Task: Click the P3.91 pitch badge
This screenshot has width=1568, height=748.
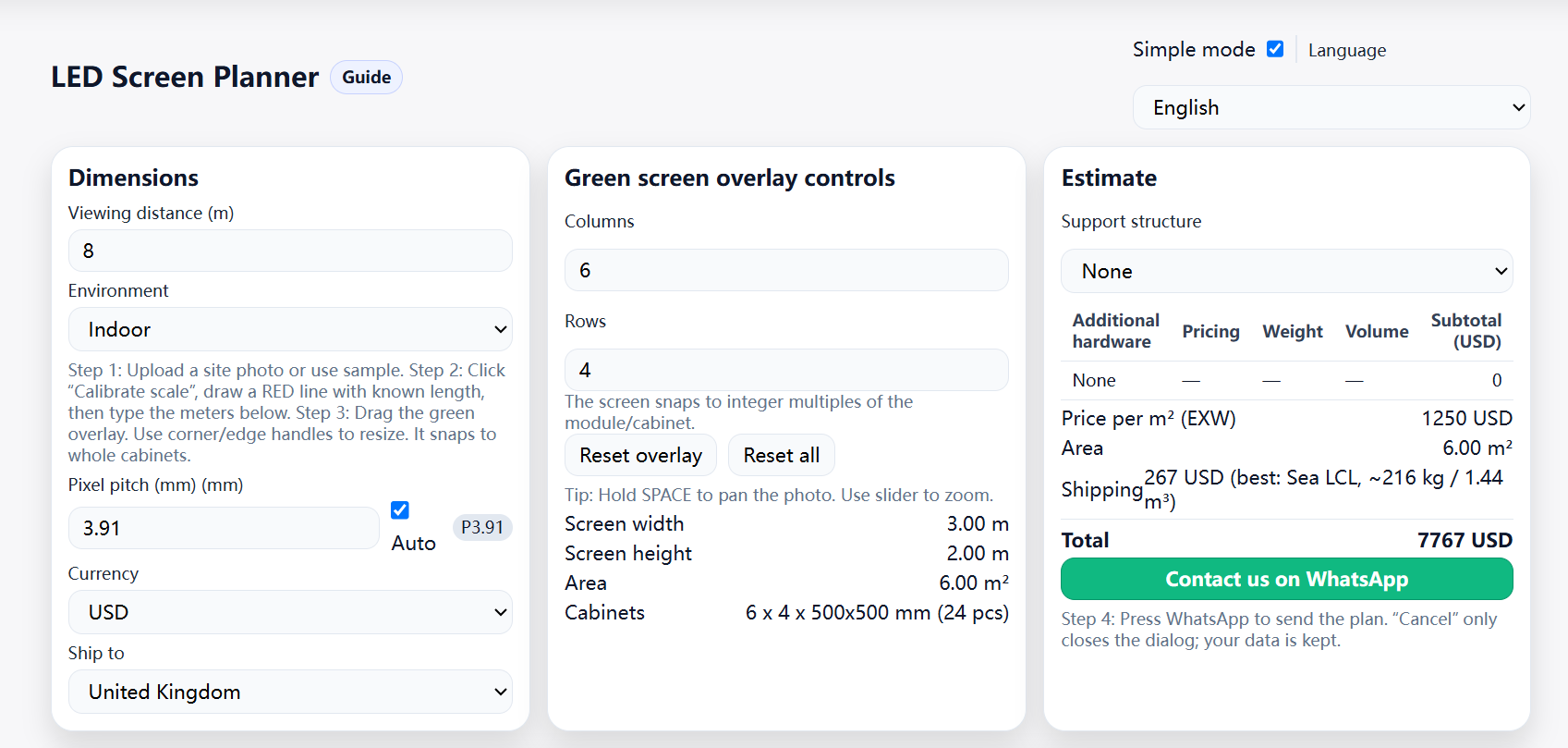Action: point(482,528)
